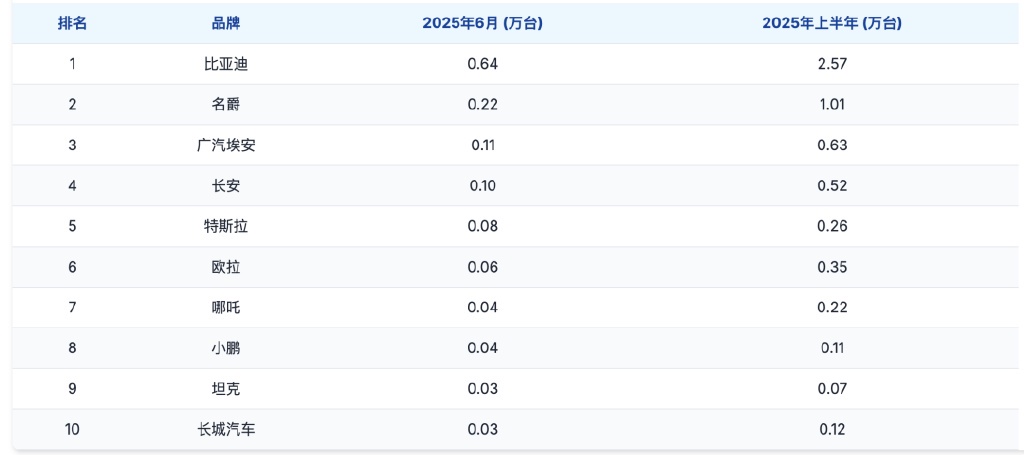
Task: Select the half-year value 1.01 for 名爵
Action: click(831, 104)
